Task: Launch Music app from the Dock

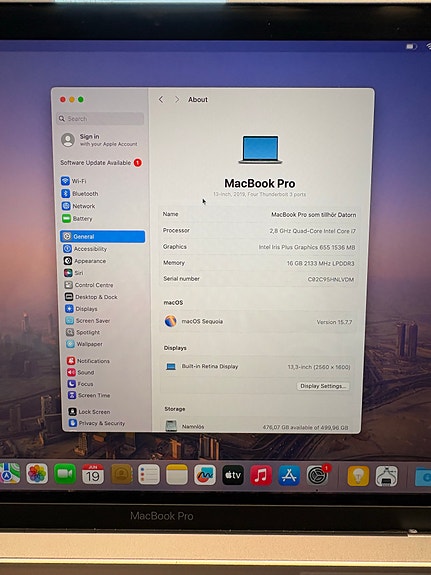Action: coord(261,475)
